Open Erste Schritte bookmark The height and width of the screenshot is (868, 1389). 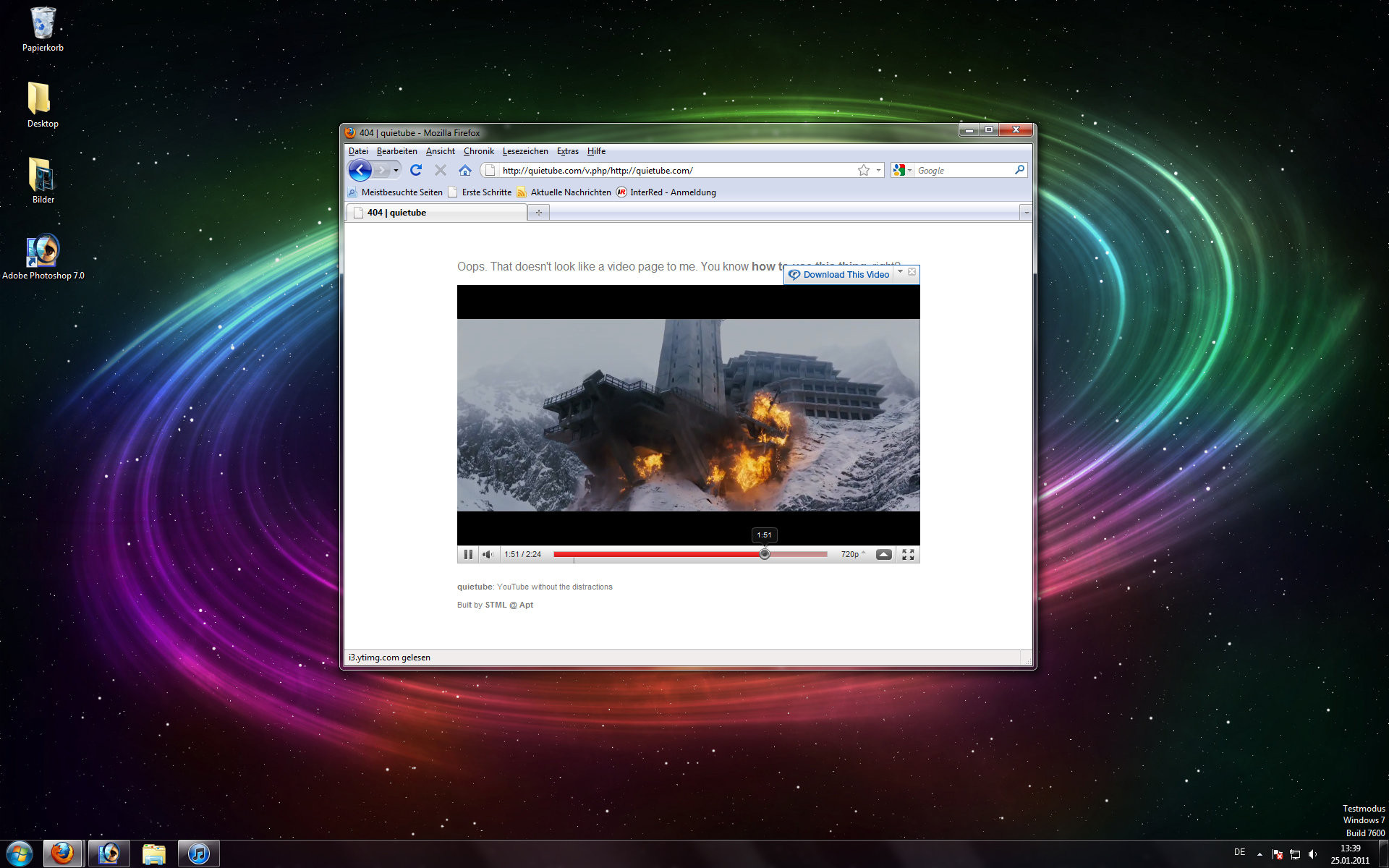[480, 192]
